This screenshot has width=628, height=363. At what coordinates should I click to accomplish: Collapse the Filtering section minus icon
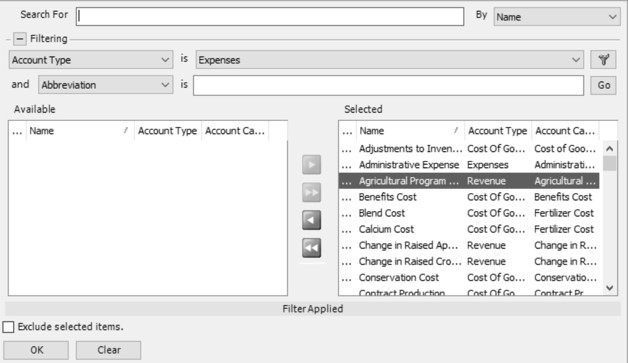point(19,39)
